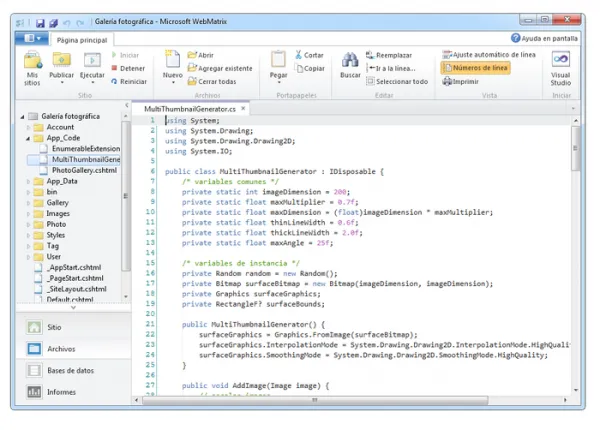This screenshot has width=600, height=430.
Task: Select EnumerableExtension file in tree
Action: (x=82, y=148)
